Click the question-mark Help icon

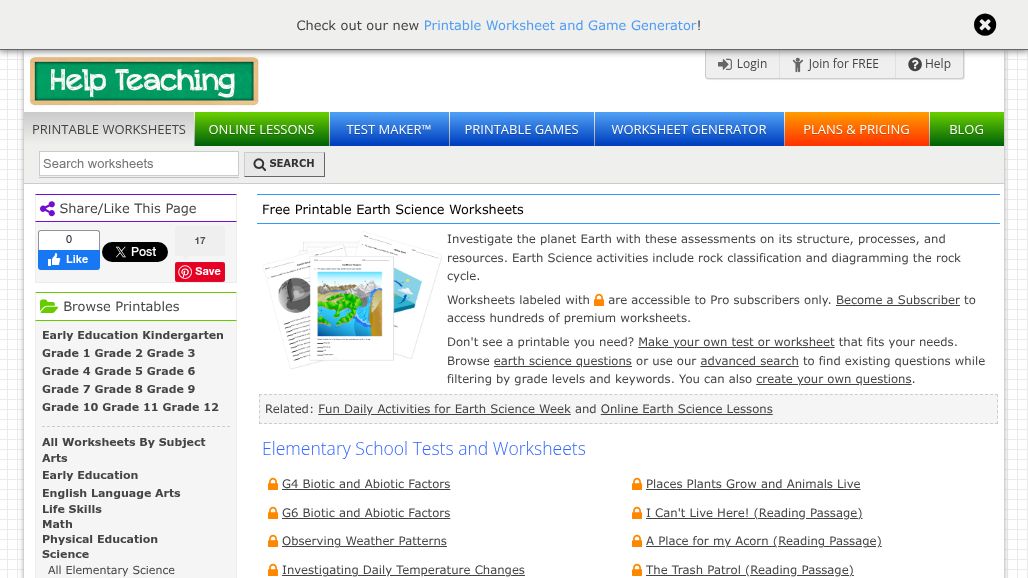click(x=915, y=63)
